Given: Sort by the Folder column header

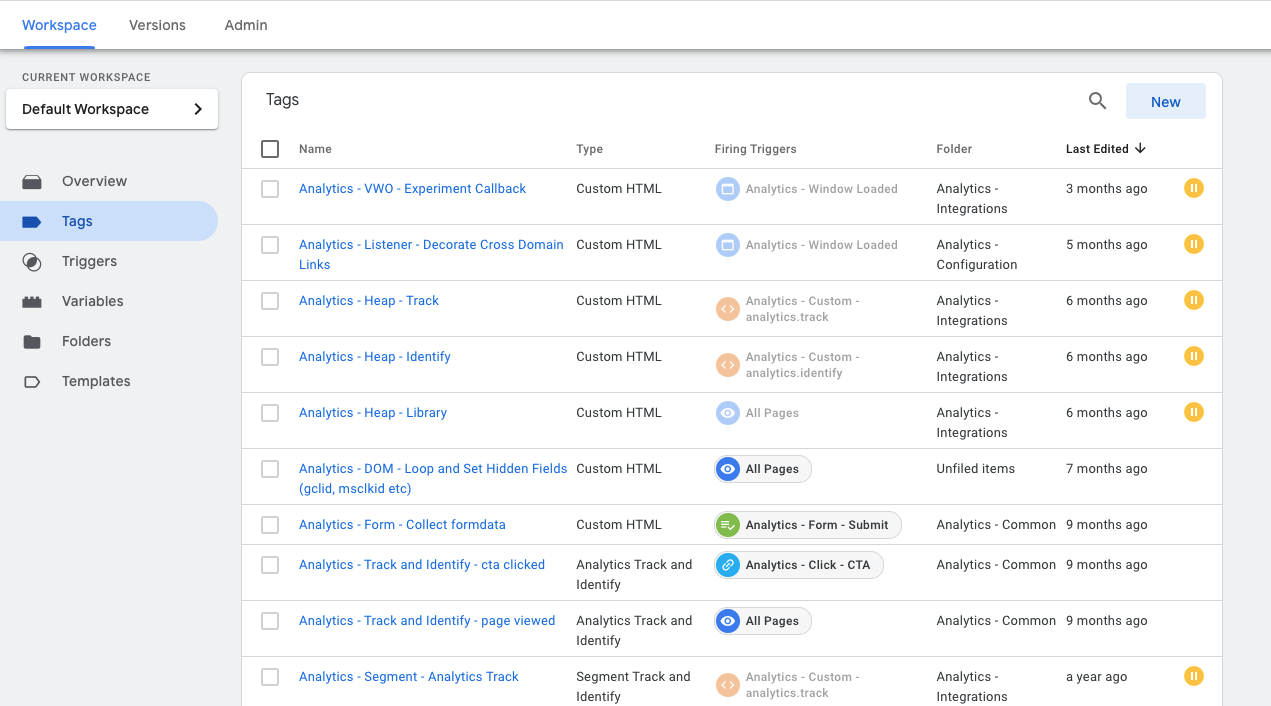Looking at the screenshot, I should [x=954, y=149].
